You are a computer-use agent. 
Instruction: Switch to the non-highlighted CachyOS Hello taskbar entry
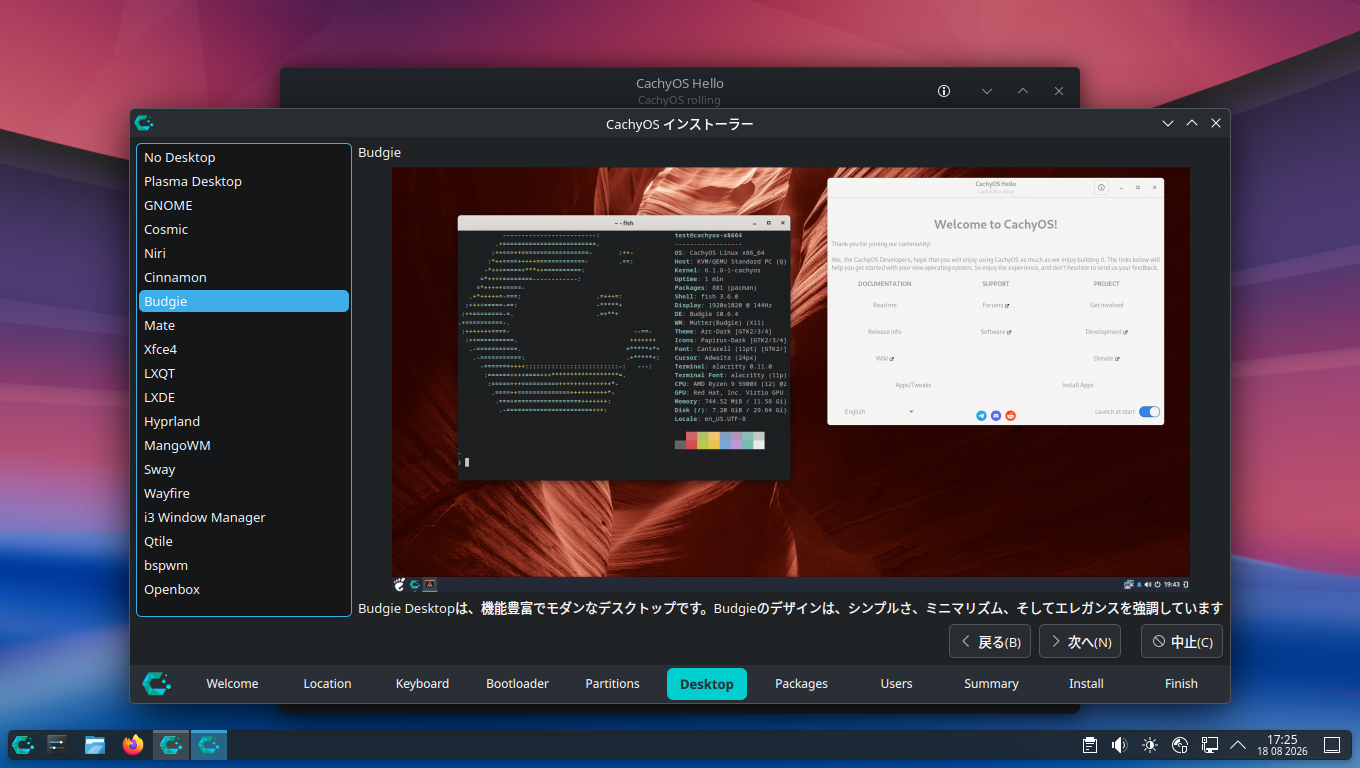[171, 744]
